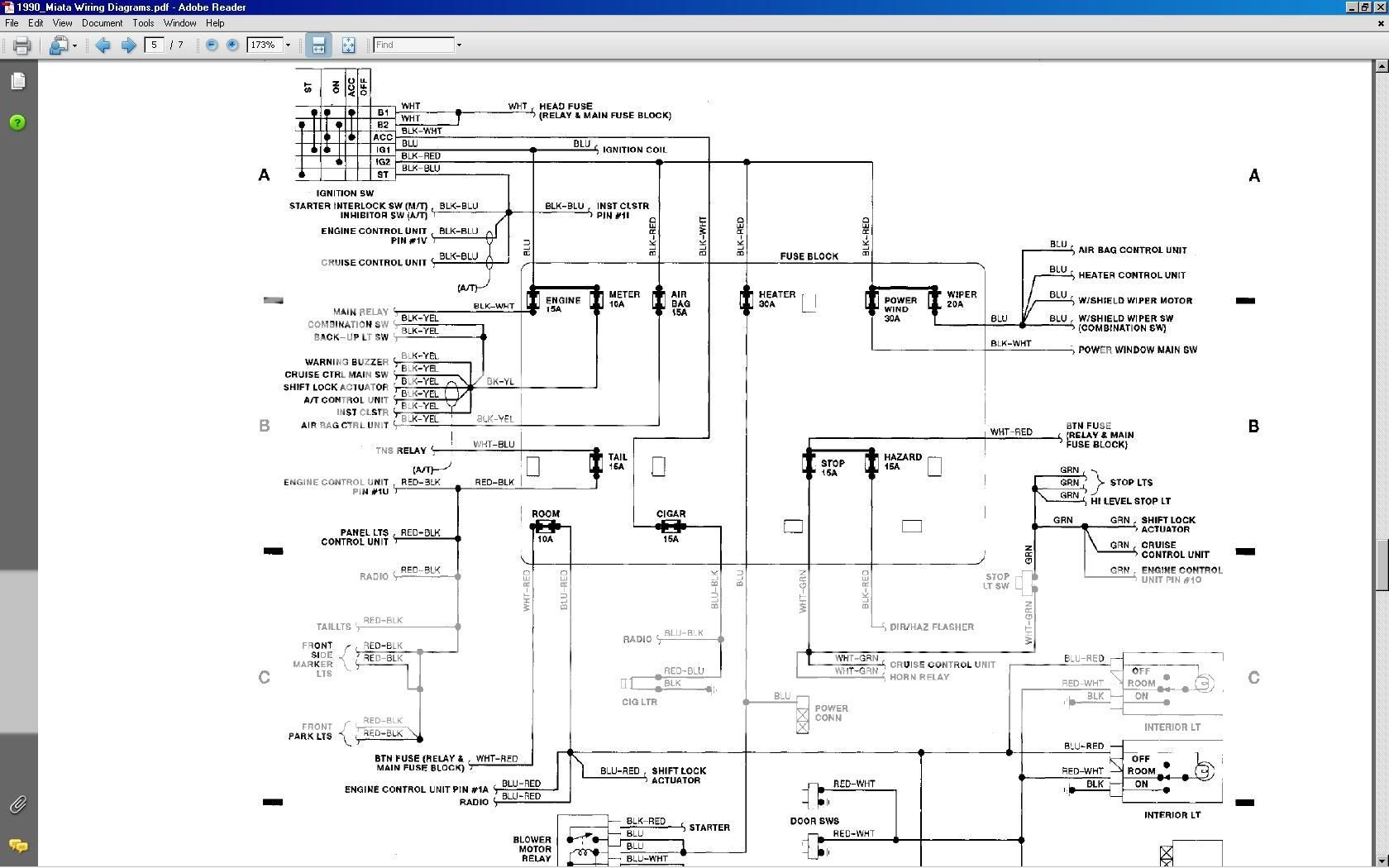Close the document with the menu bar X
The height and width of the screenshot is (868, 1389).
[x=1381, y=23]
